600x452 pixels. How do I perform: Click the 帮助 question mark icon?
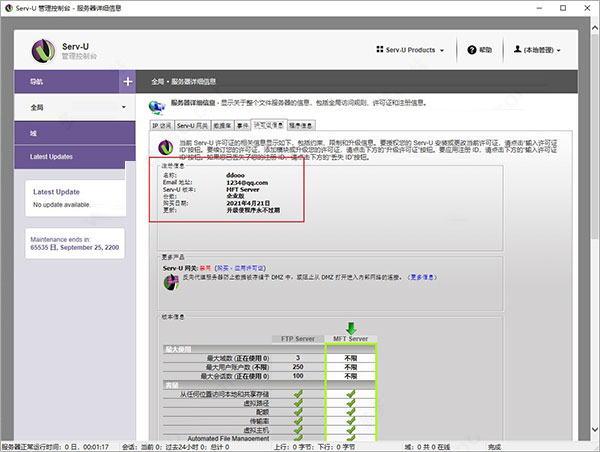(x=471, y=49)
